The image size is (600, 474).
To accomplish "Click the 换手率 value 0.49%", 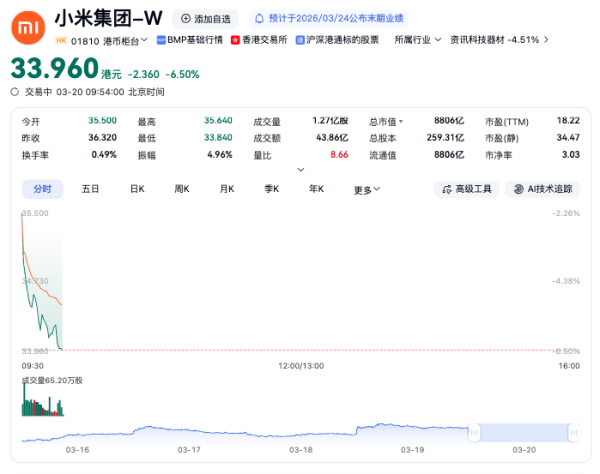I will click(x=104, y=155).
